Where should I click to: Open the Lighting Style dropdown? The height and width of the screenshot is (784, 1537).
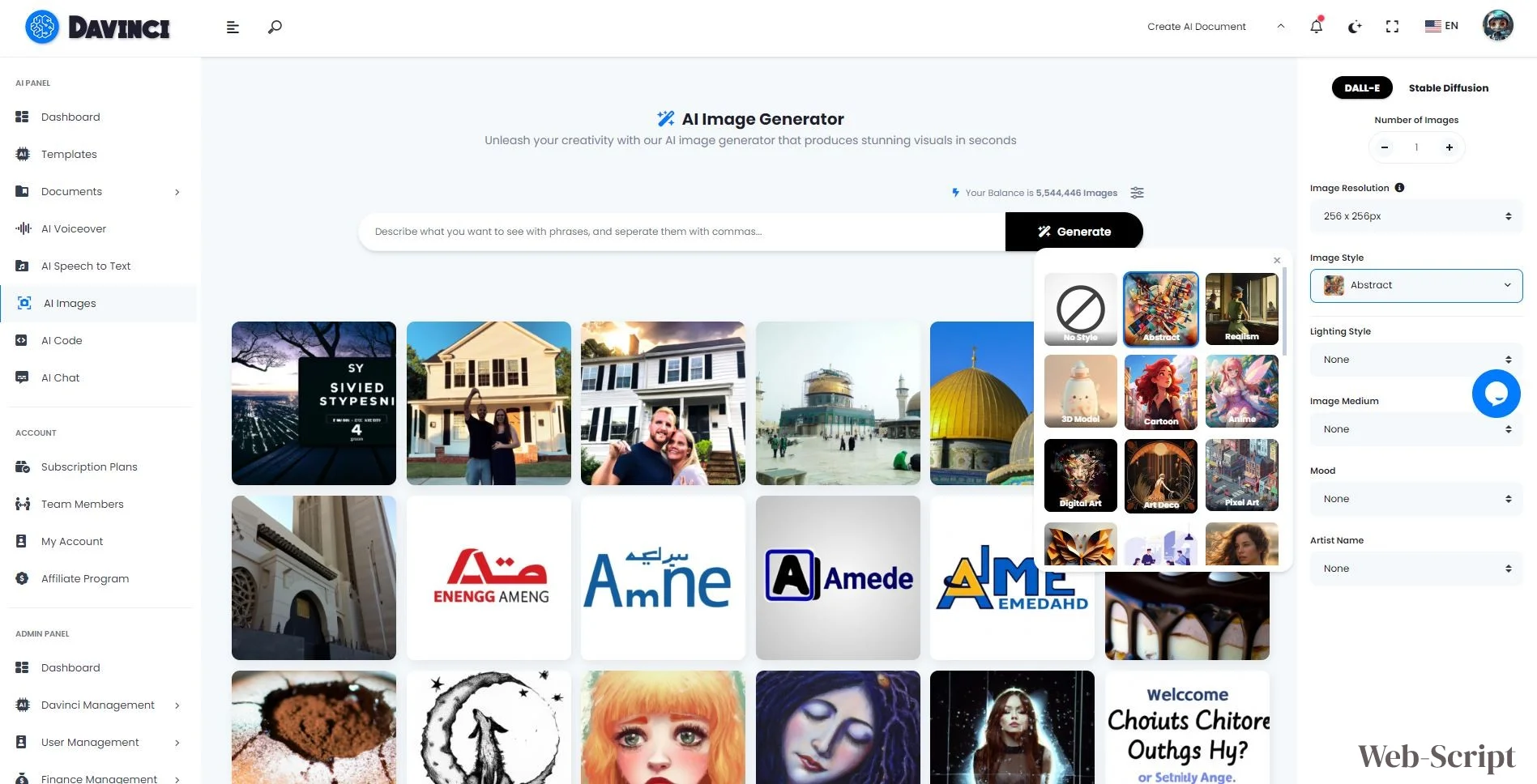click(1416, 360)
